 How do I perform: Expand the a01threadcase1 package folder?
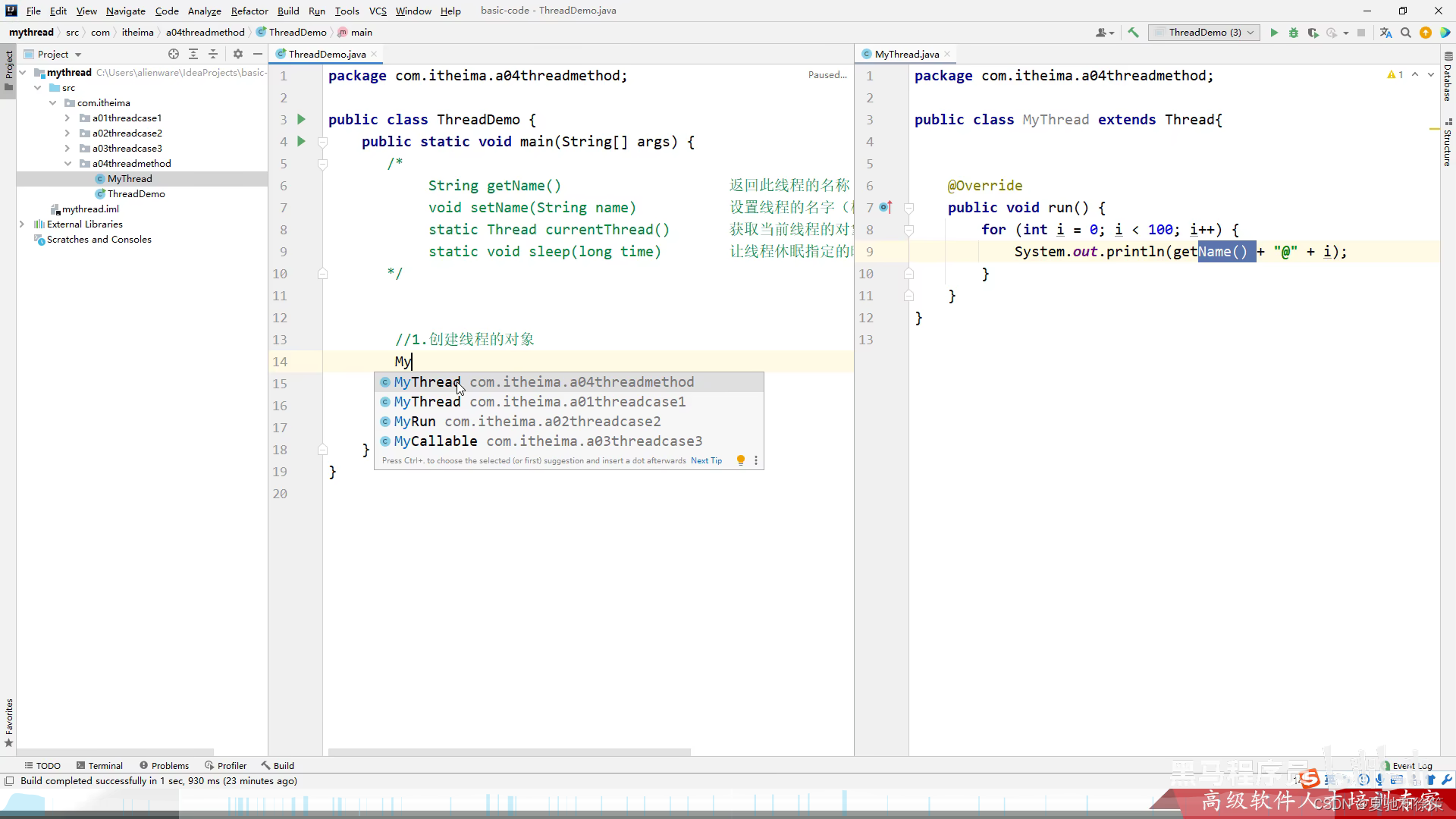(67, 118)
